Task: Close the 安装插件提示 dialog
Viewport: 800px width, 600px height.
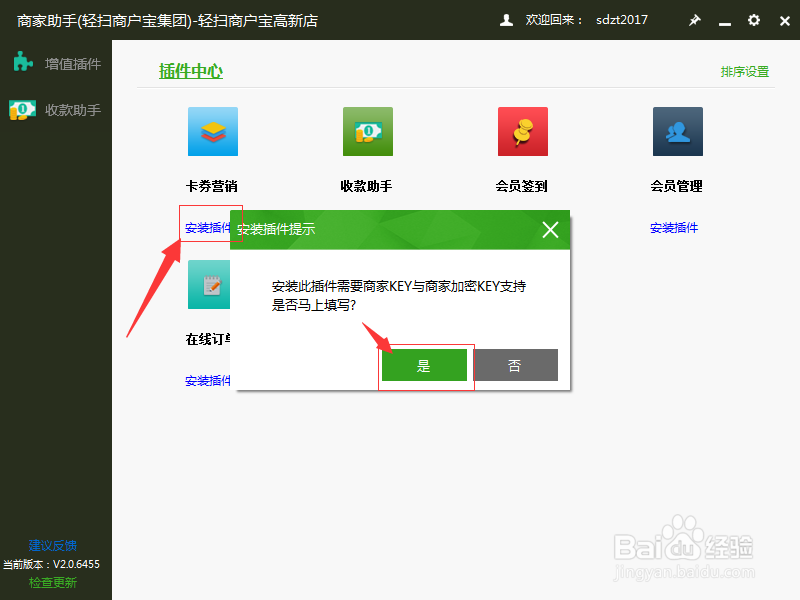Action: tap(550, 229)
